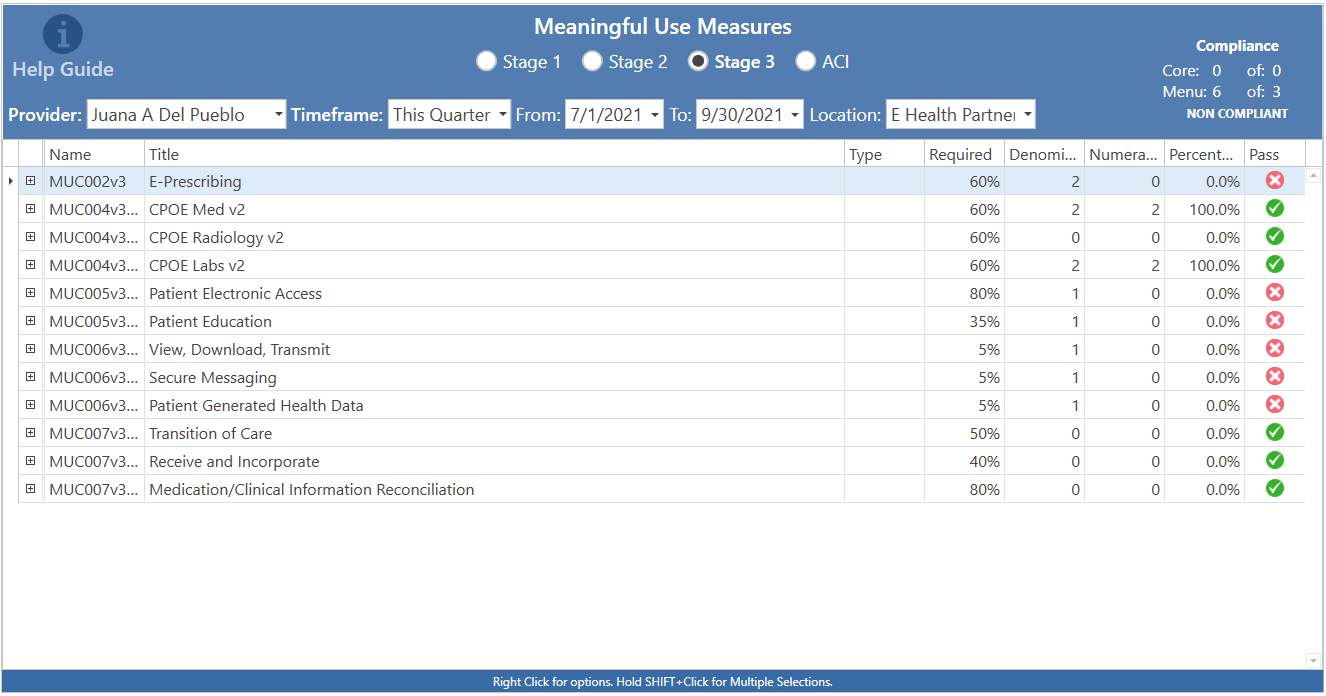Expand the Receive and Incorporate row
The width and height of the screenshot is (1326, 696).
tap(30, 461)
